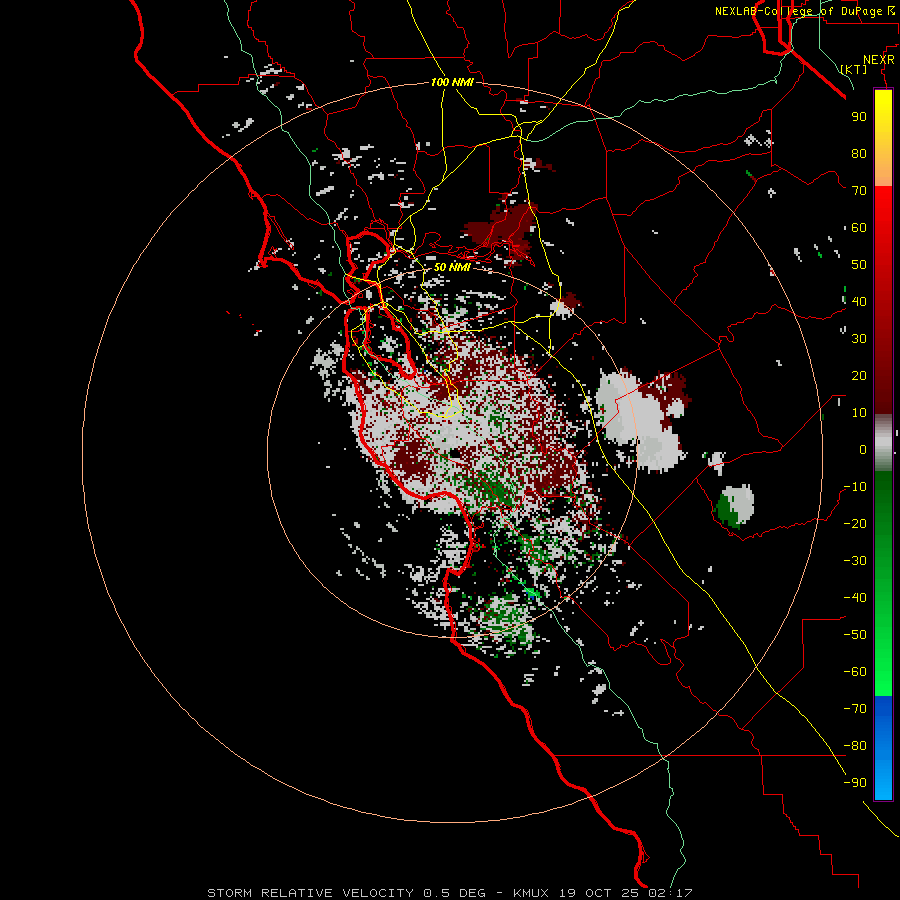Screen dimensions: 900x900
Task: Click "STORM RELATIVE VELOCITY" in the bottom caption
Action: tap(310, 893)
